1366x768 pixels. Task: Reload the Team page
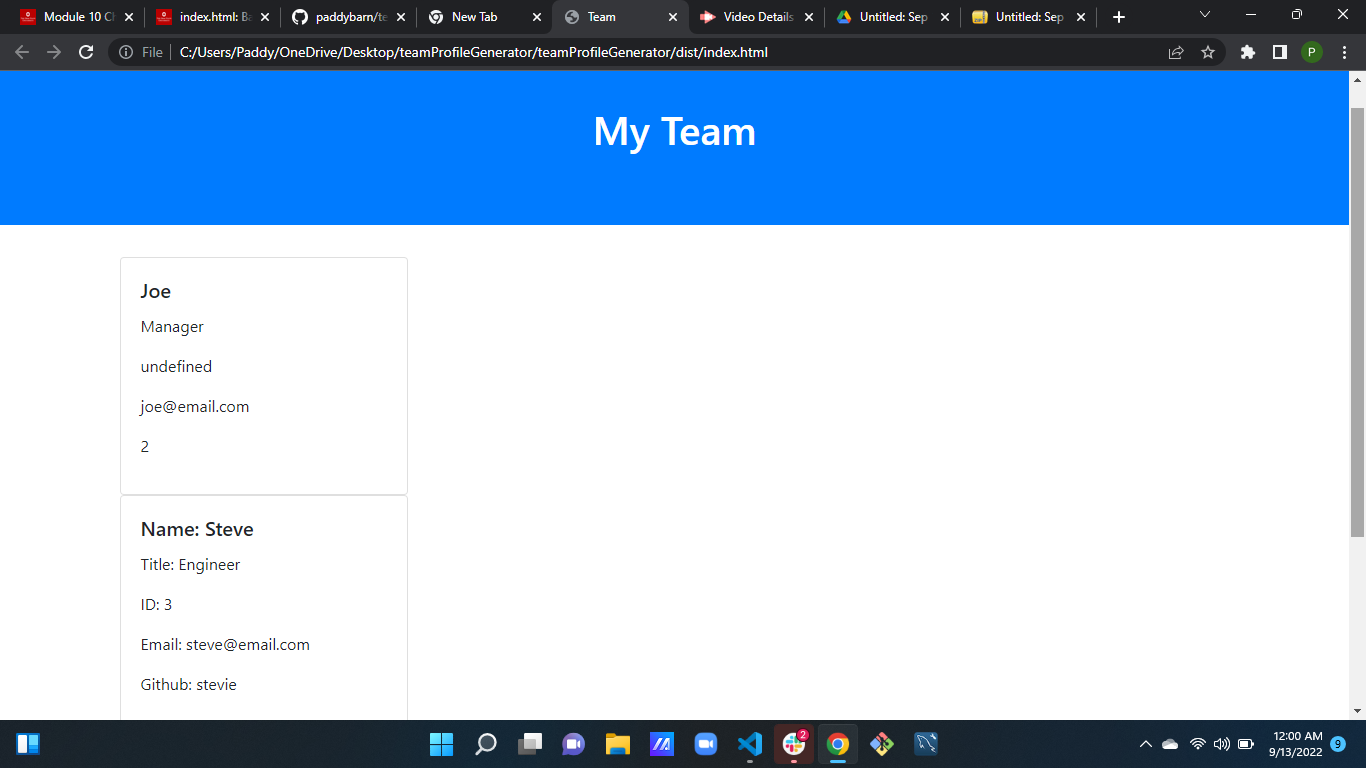click(x=85, y=52)
